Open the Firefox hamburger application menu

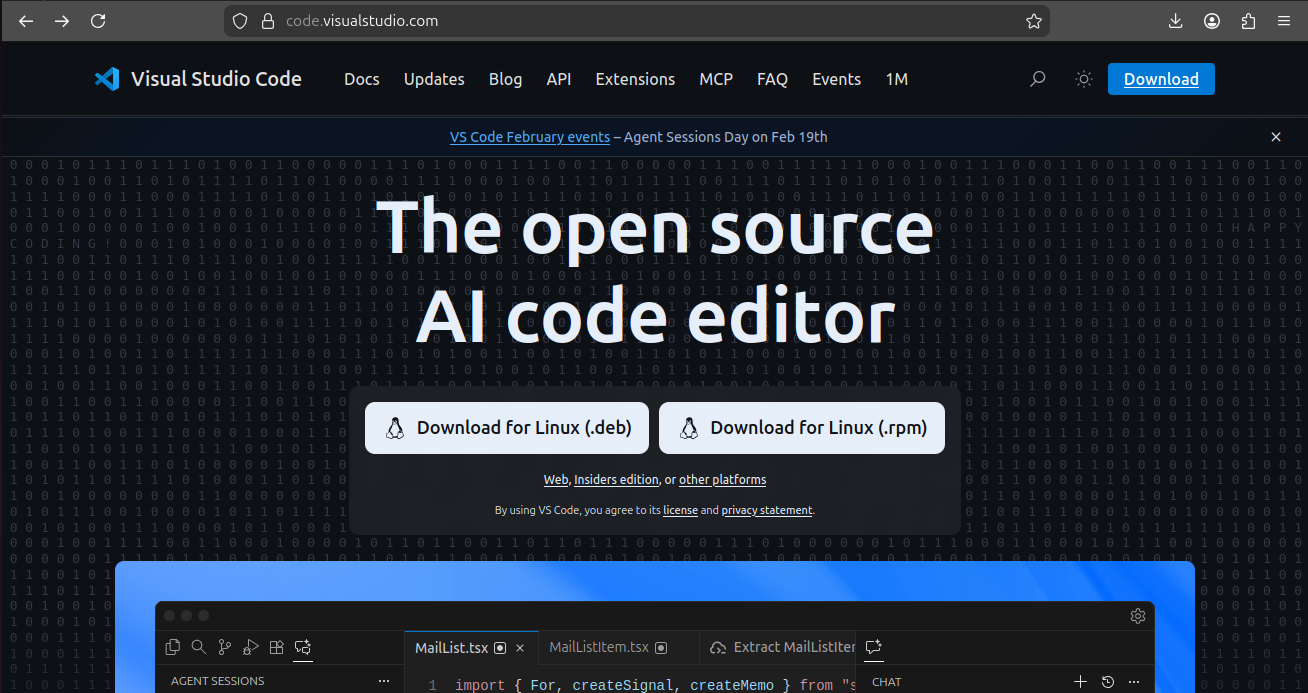[x=1284, y=21]
